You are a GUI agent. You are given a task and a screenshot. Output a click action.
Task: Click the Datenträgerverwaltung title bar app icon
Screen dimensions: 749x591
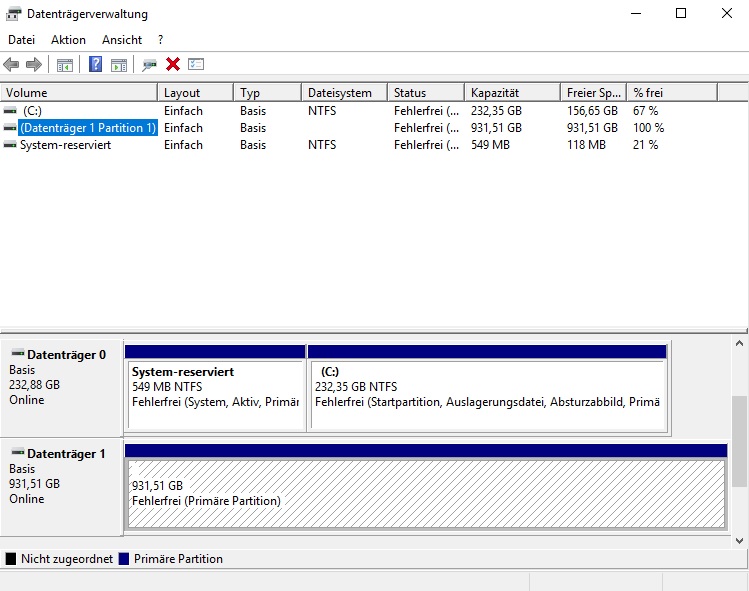tap(13, 14)
